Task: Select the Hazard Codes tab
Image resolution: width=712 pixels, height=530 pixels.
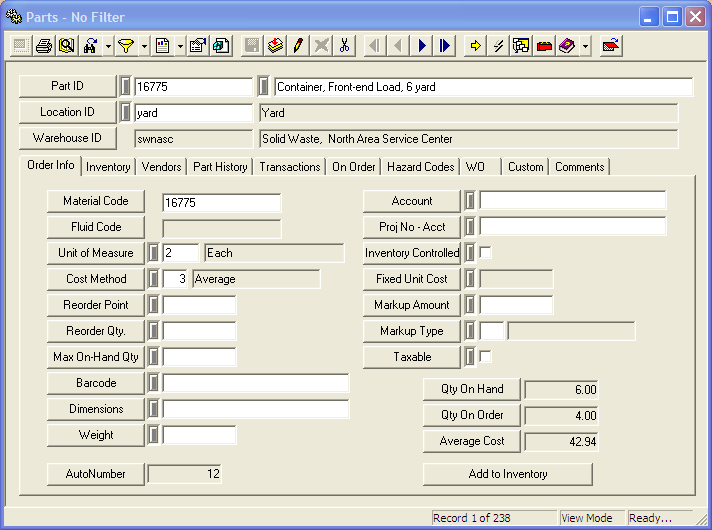Action: click(420, 167)
